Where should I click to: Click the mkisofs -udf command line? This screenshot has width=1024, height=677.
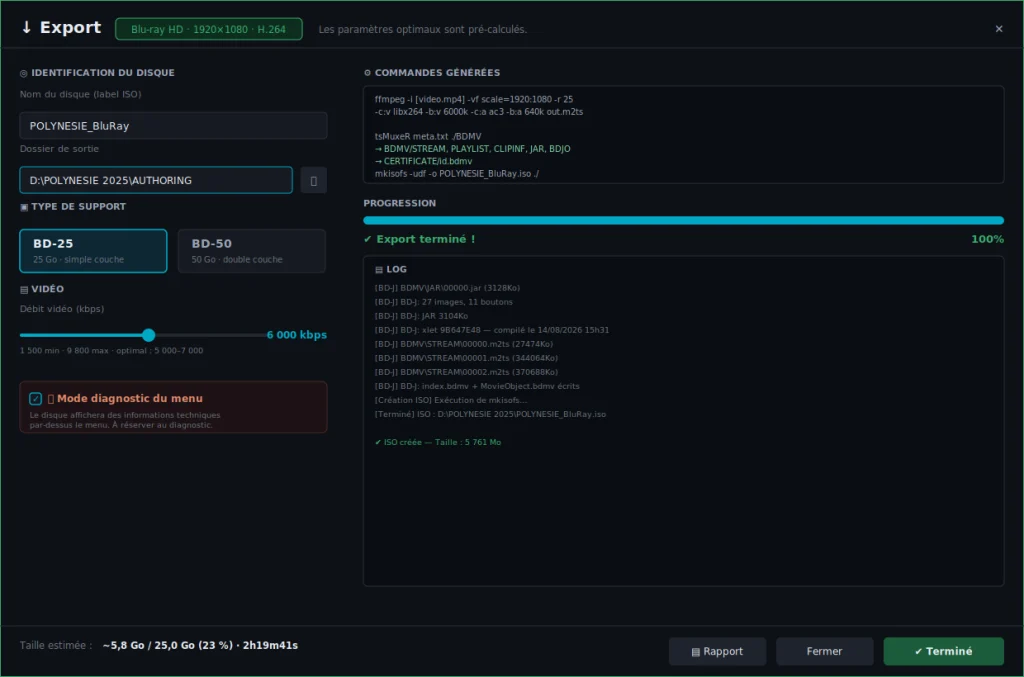[456, 174]
